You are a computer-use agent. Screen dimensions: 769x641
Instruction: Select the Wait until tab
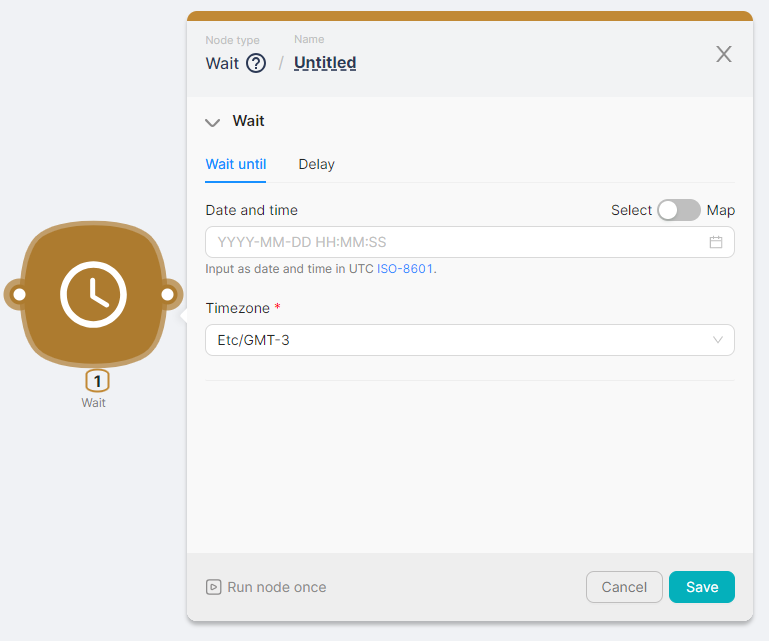pos(236,164)
